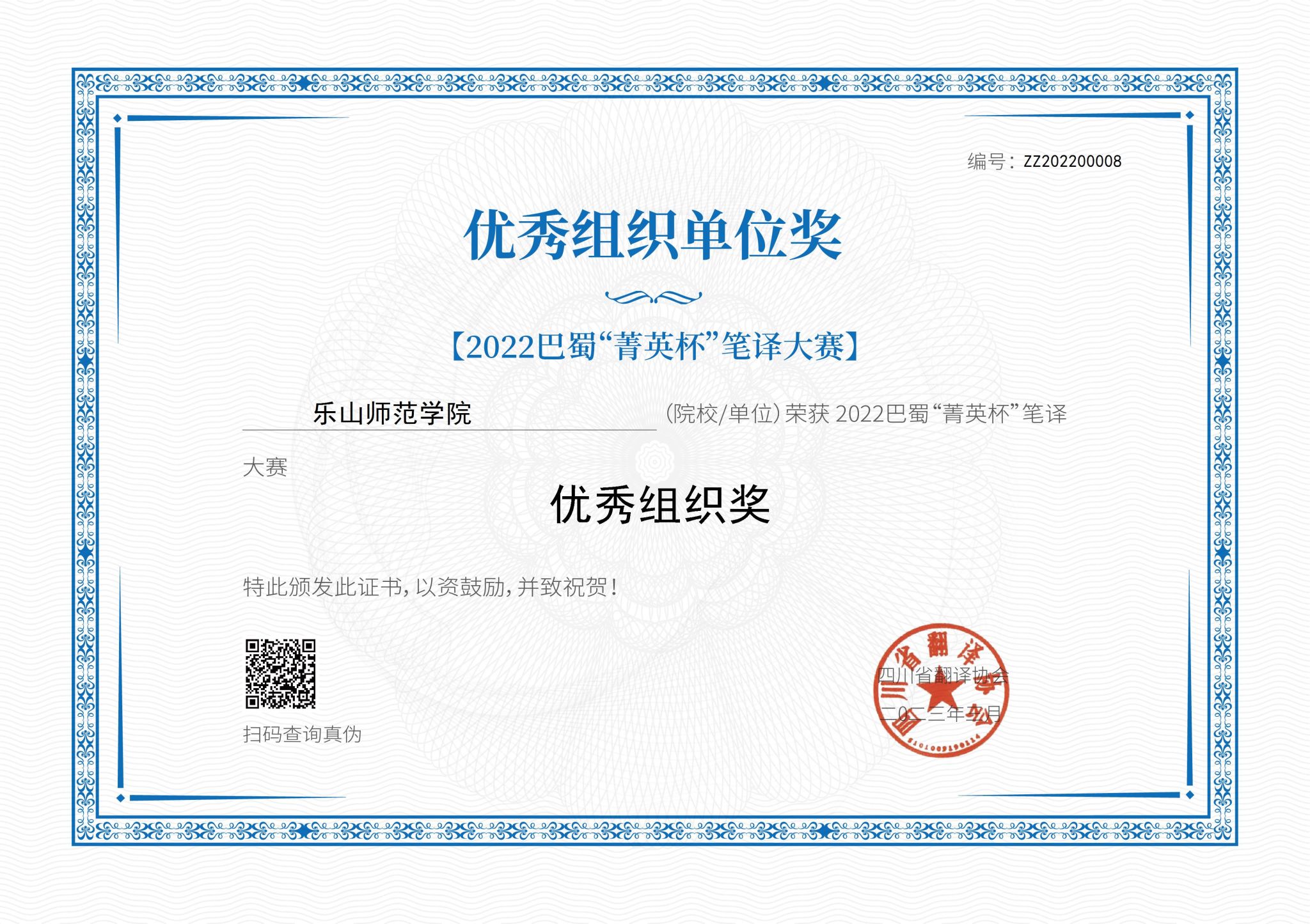1310x924 pixels.
Task: Click the top-left diamond corner ornament
Action: [117, 118]
